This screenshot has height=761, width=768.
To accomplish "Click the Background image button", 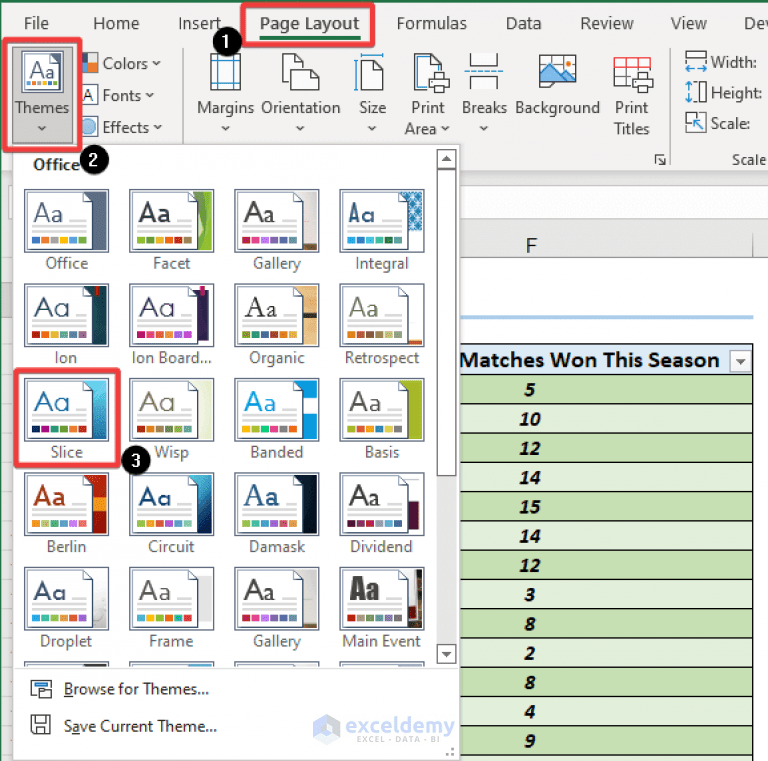I will (x=557, y=85).
